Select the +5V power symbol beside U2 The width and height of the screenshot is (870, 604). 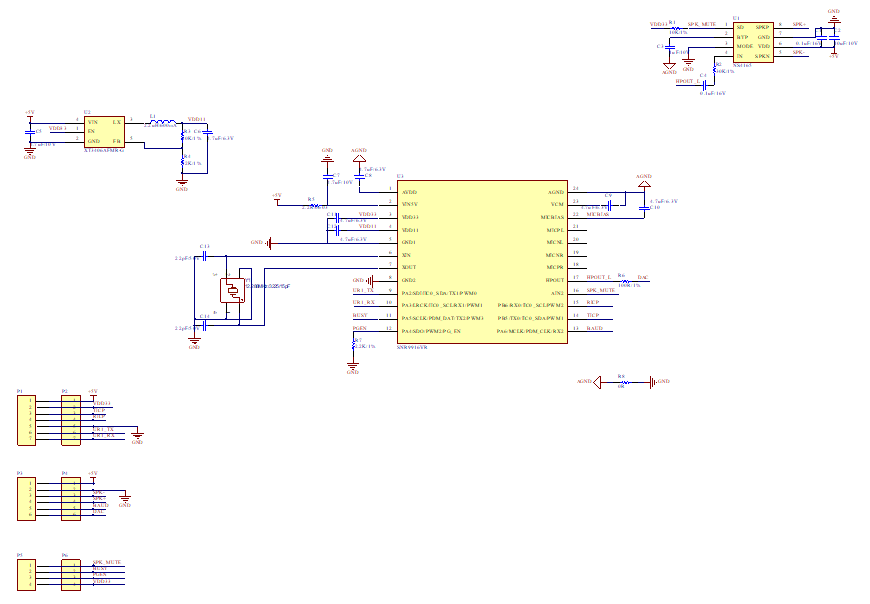[x=29, y=113]
